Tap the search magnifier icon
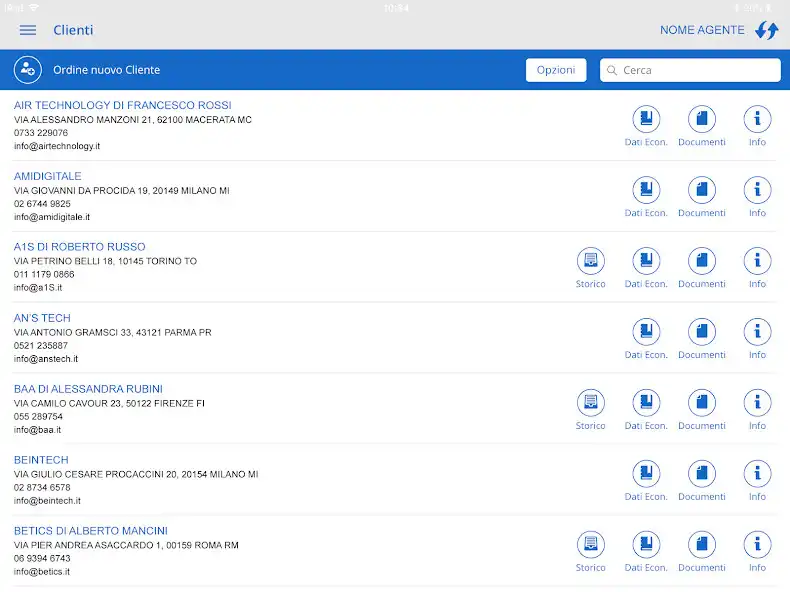 tap(612, 70)
